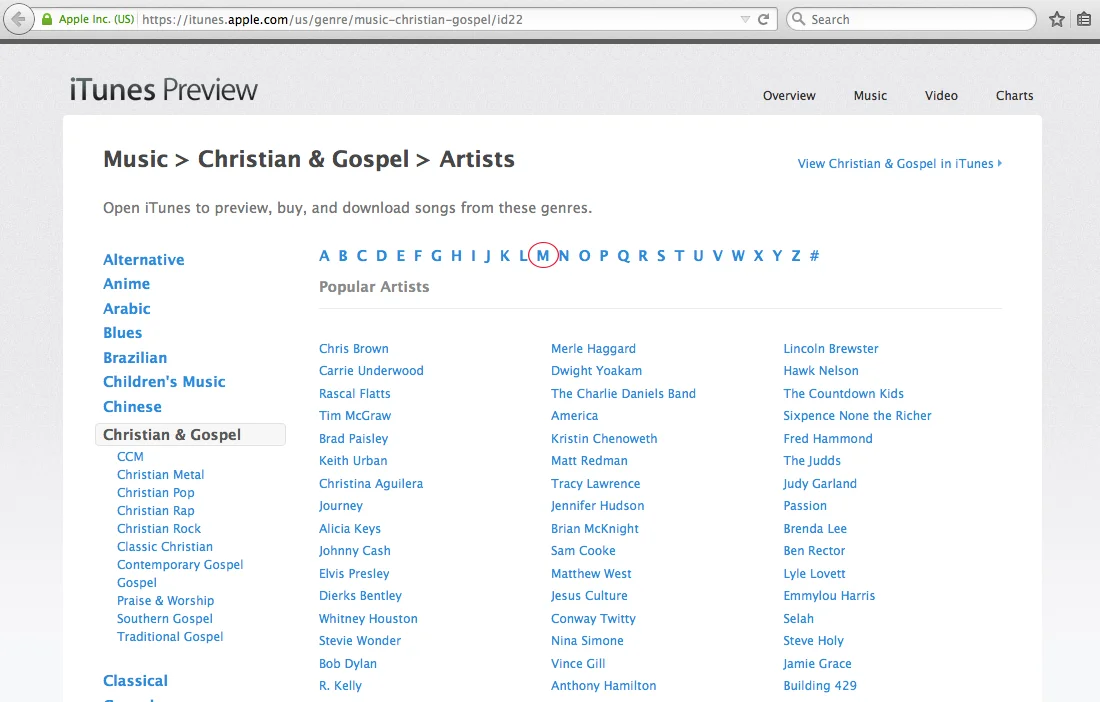Click the search magnifier icon
The image size is (1100, 702).
click(798, 19)
